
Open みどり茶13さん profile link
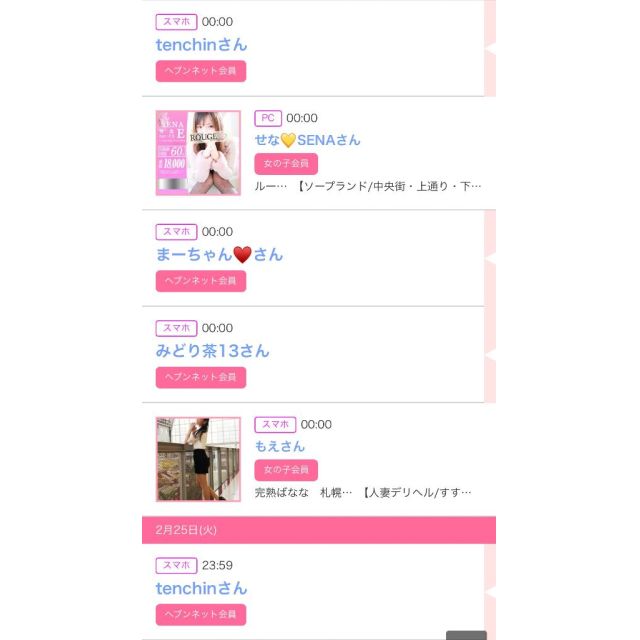pos(212,351)
